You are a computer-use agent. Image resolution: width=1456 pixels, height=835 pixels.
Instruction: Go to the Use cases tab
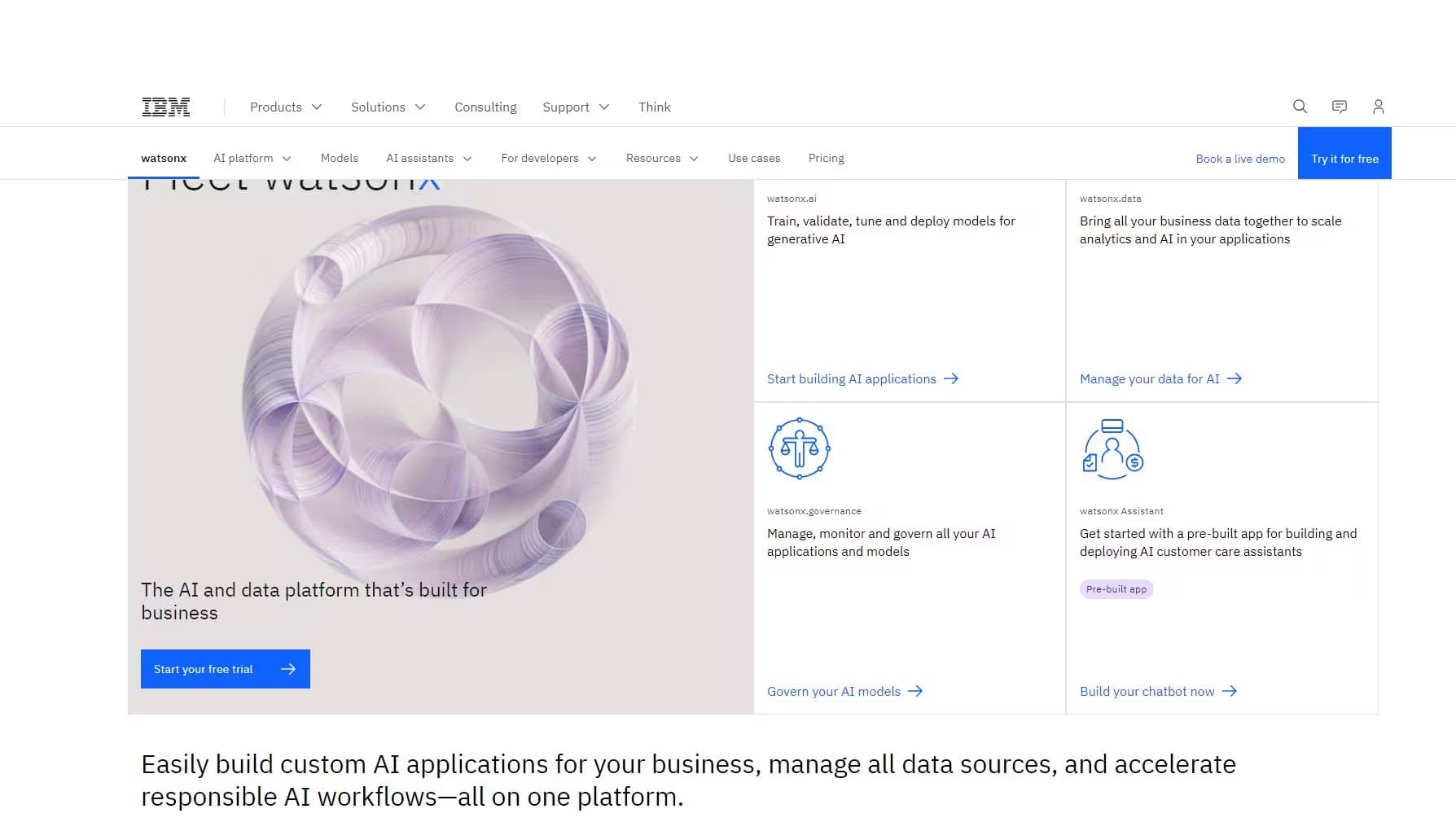point(754,158)
